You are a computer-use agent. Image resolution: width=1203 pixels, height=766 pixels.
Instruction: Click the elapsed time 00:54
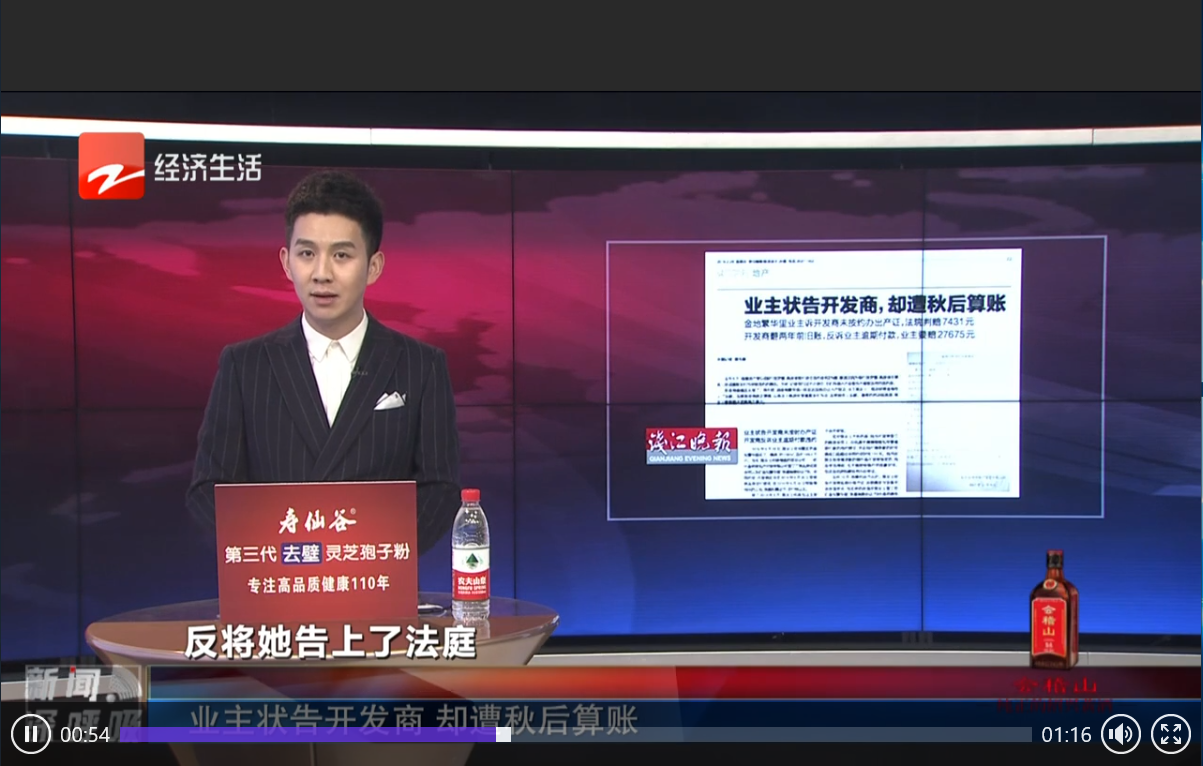85,735
